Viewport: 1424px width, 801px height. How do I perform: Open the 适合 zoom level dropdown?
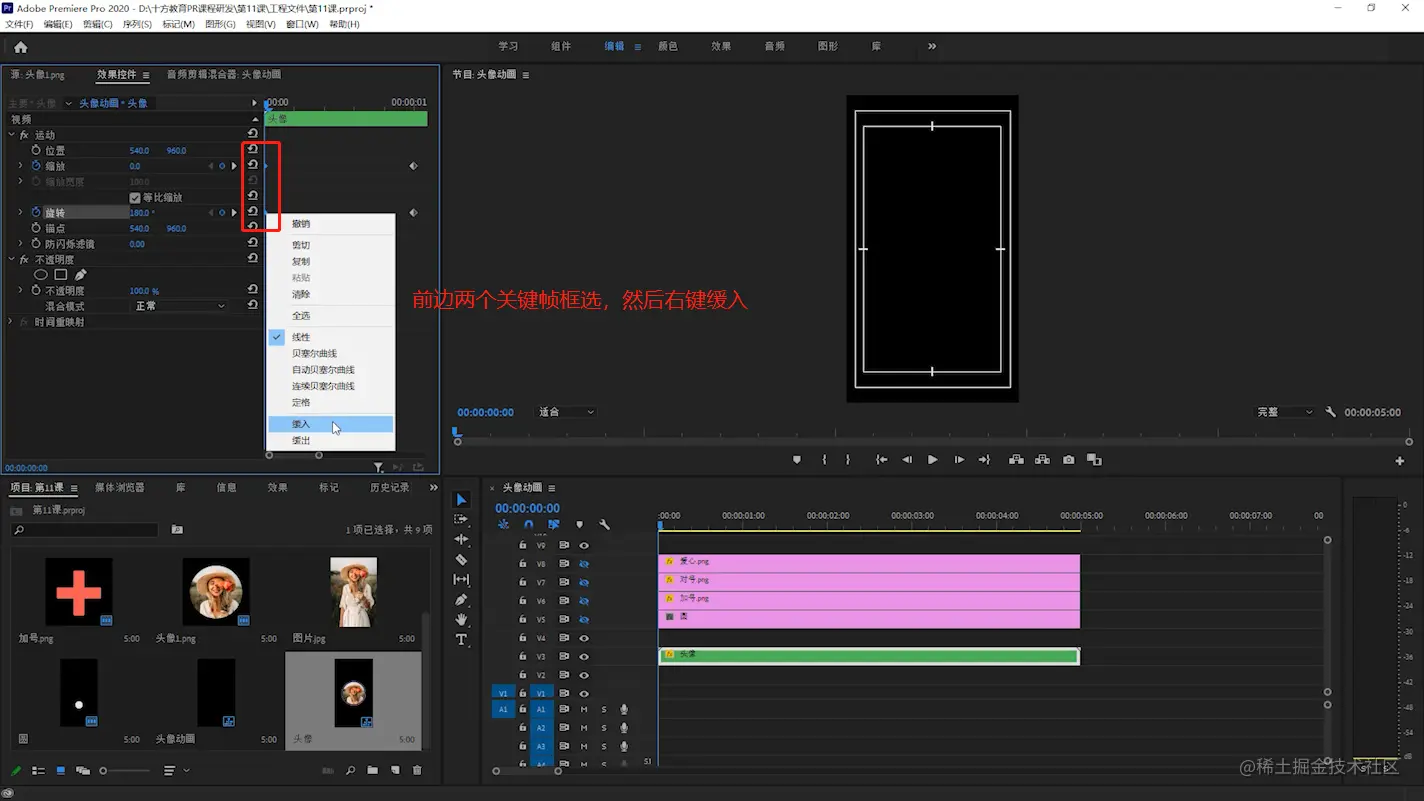click(566, 412)
